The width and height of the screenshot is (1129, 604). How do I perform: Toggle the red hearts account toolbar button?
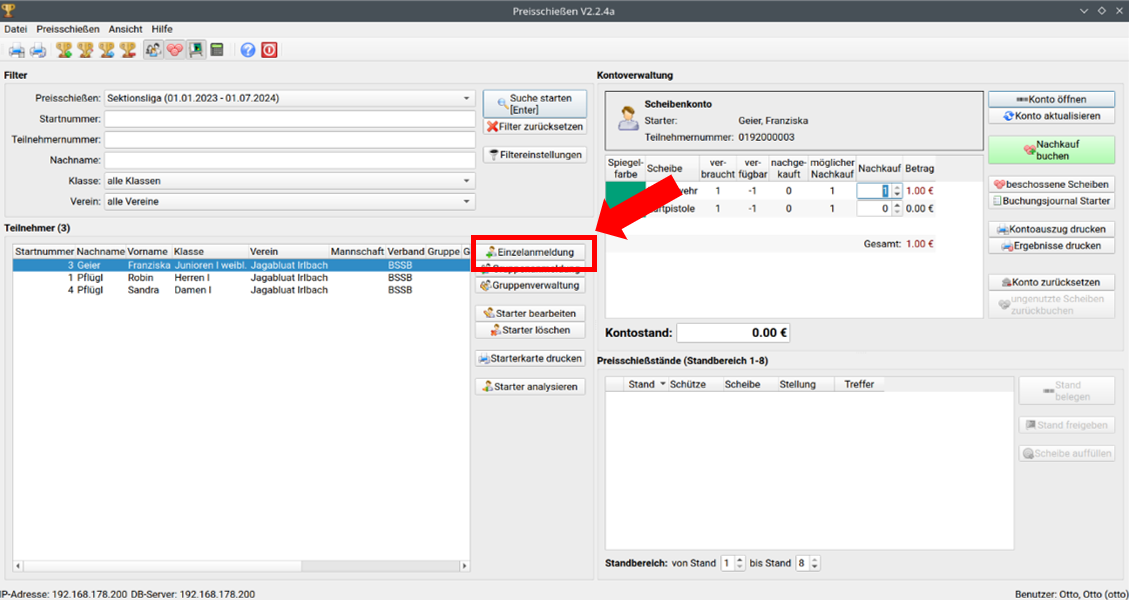point(175,50)
